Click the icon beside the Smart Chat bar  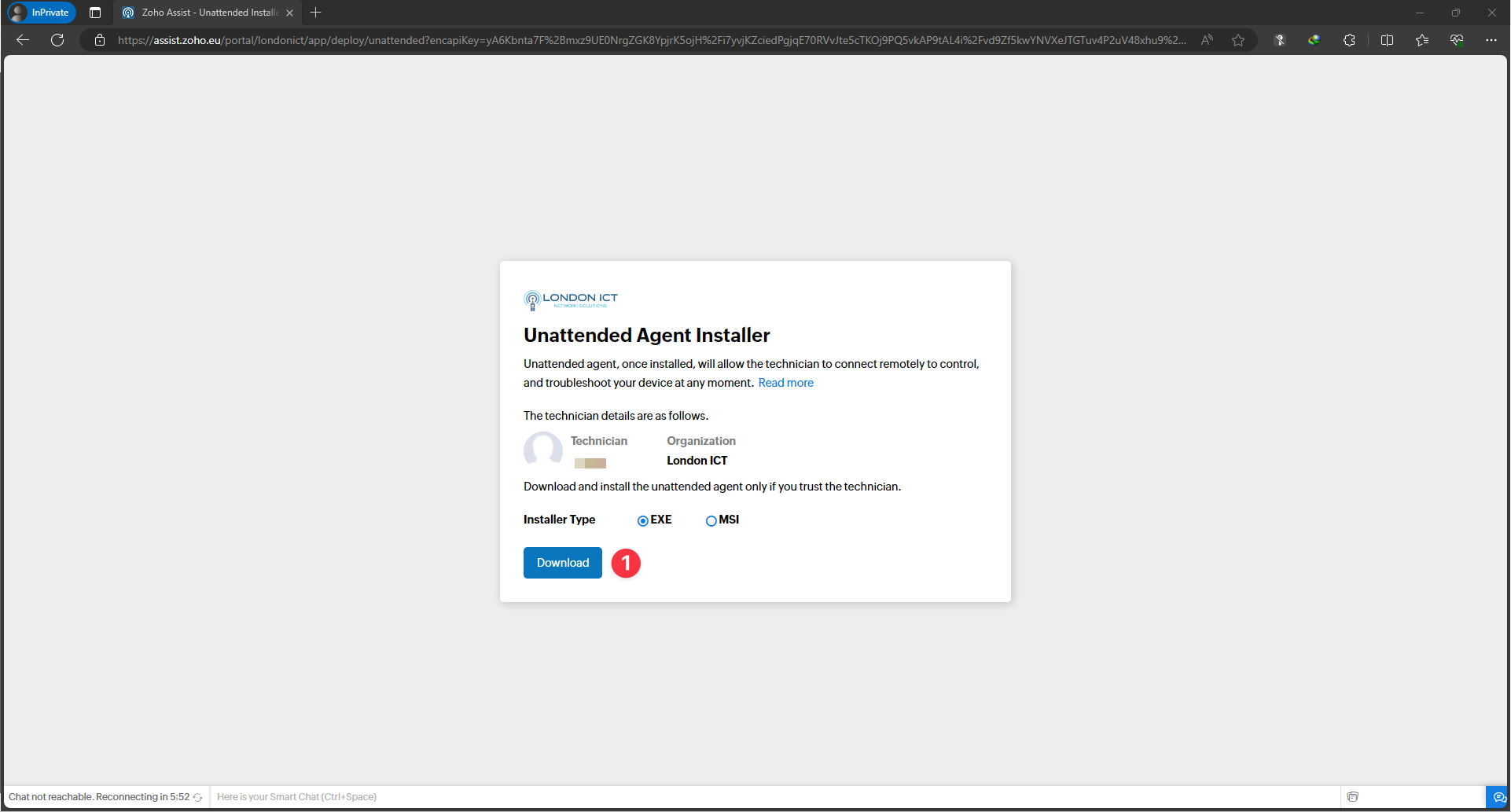point(1352,797)
